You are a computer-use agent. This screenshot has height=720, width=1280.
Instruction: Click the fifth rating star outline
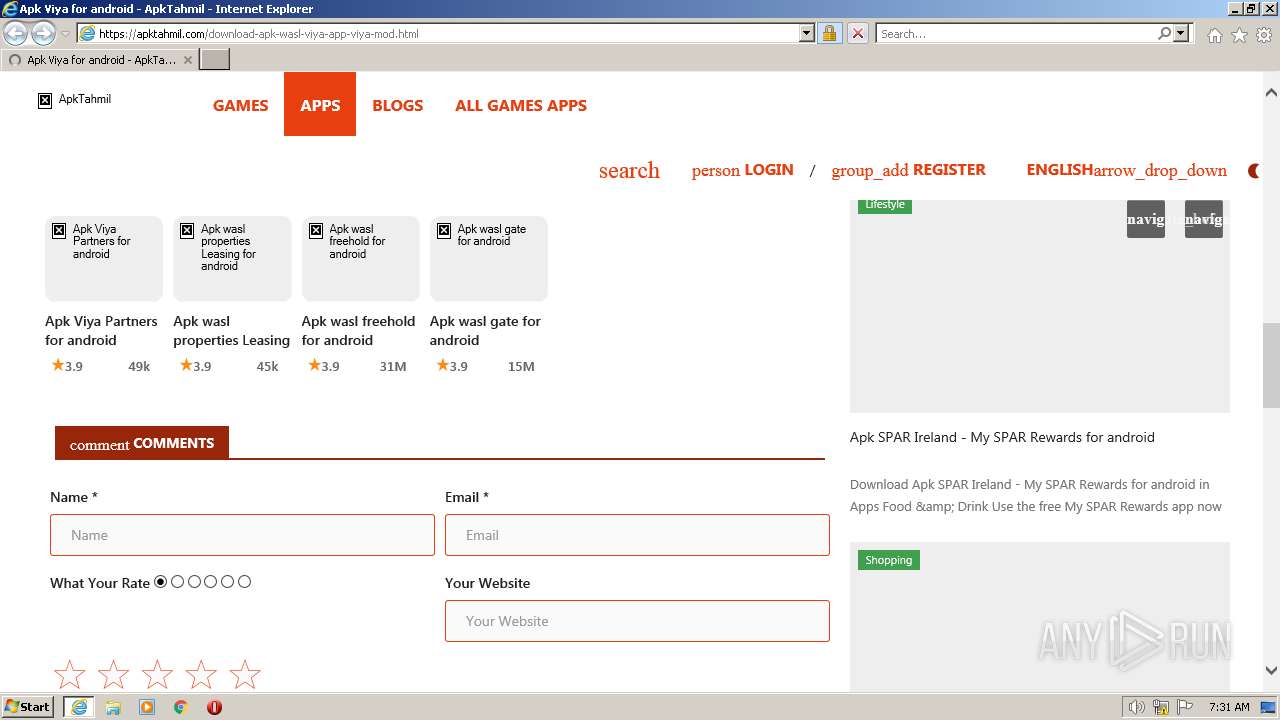pyautogui.click(x=245, y=675)
